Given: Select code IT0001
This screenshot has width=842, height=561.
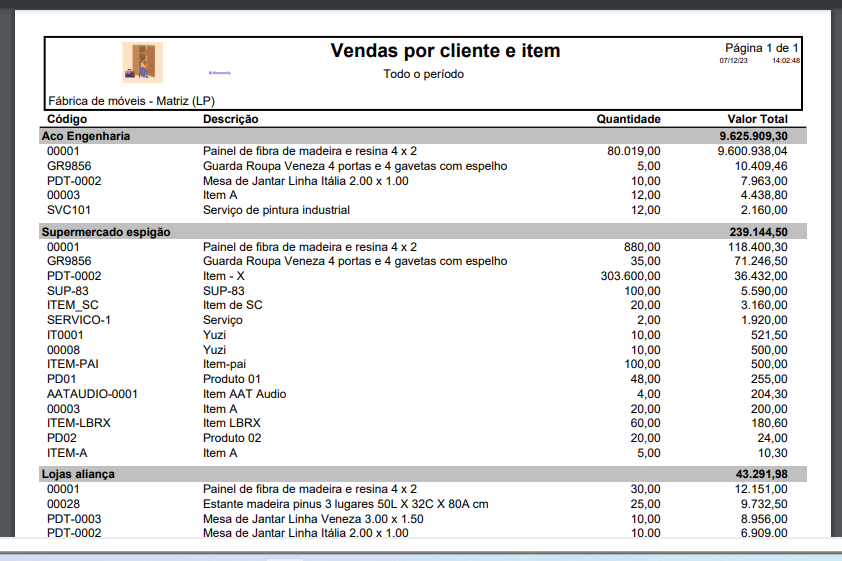Looking at the screenshot, I should (x=65, y=336).
